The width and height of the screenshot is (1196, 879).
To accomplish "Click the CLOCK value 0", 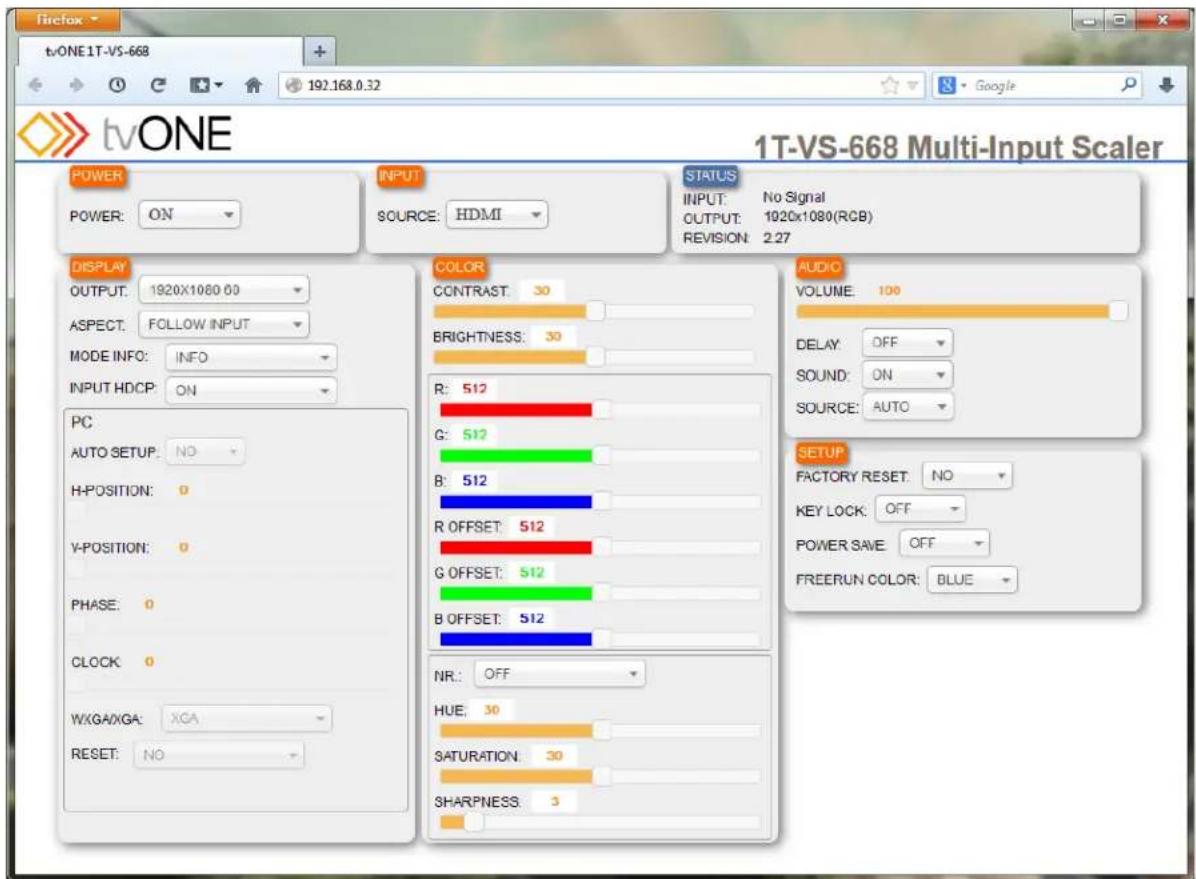I will [x=150, y=662].
